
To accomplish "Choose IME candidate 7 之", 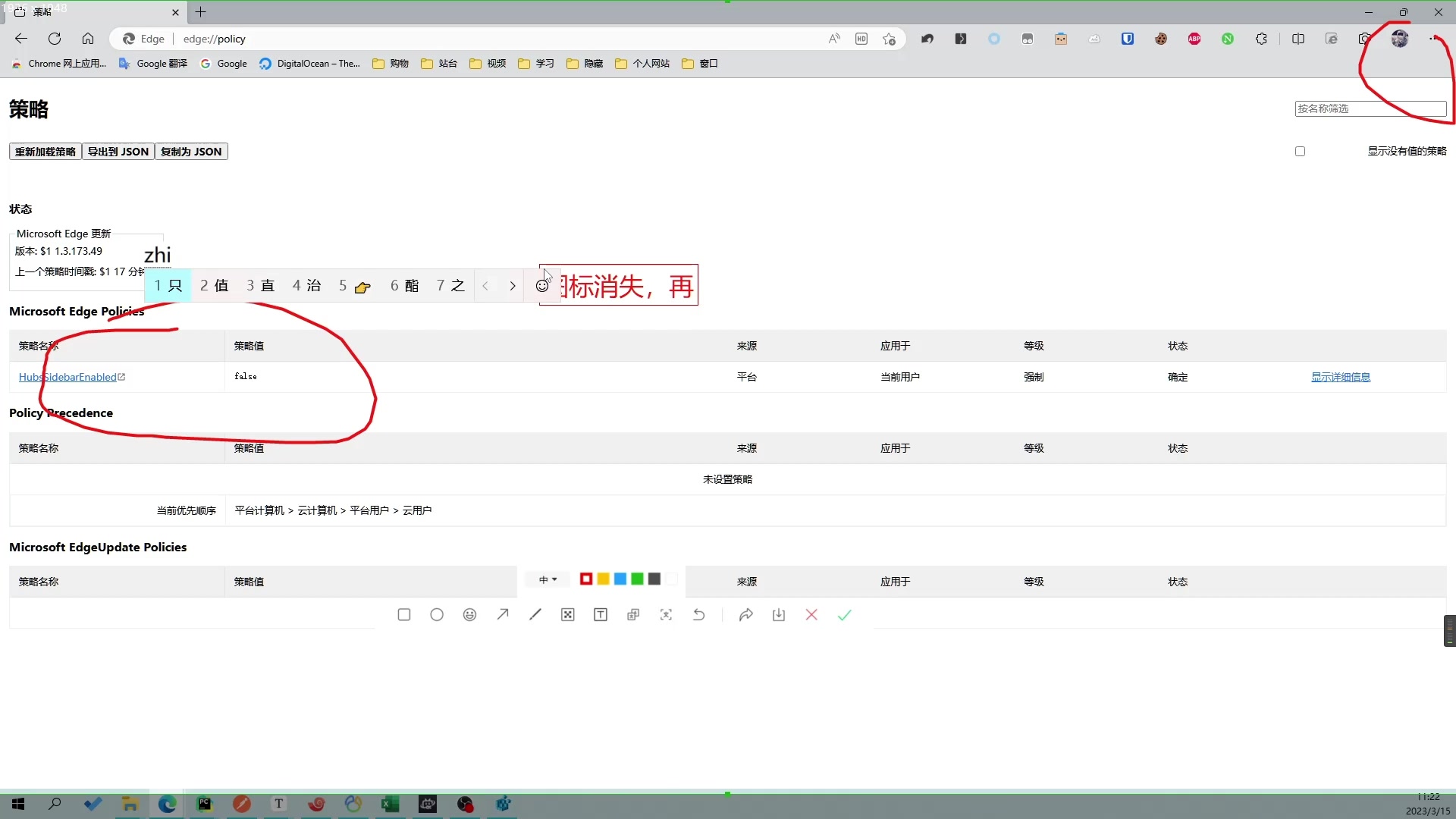I will 450,286.
